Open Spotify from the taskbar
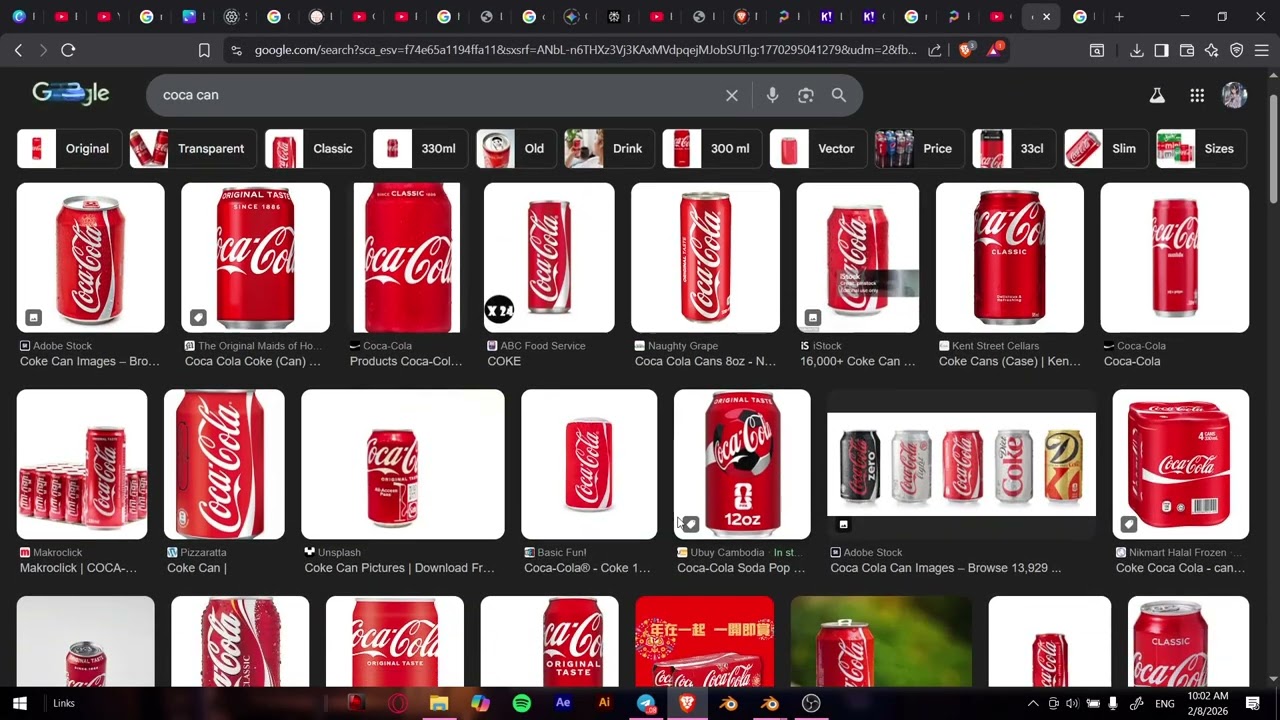Viewport: 1280px width, 720px height. coord(522,703)
